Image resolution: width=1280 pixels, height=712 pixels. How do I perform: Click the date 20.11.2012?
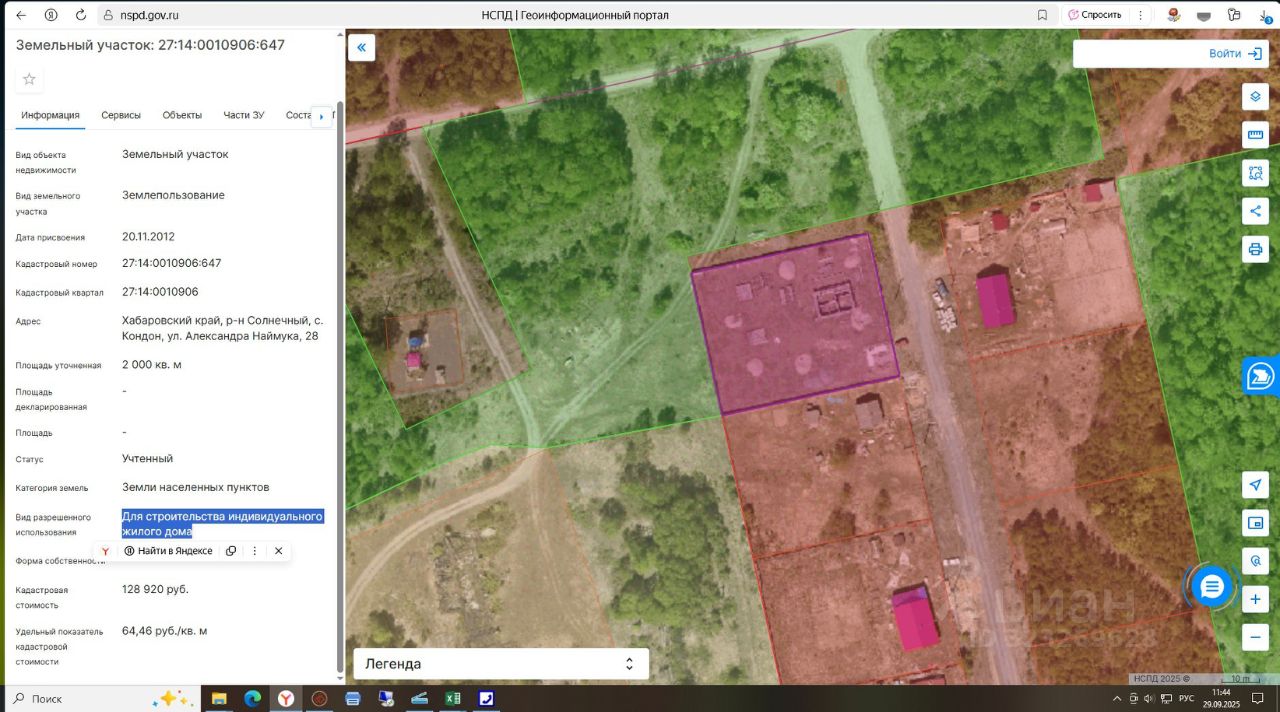pos(148,237)
